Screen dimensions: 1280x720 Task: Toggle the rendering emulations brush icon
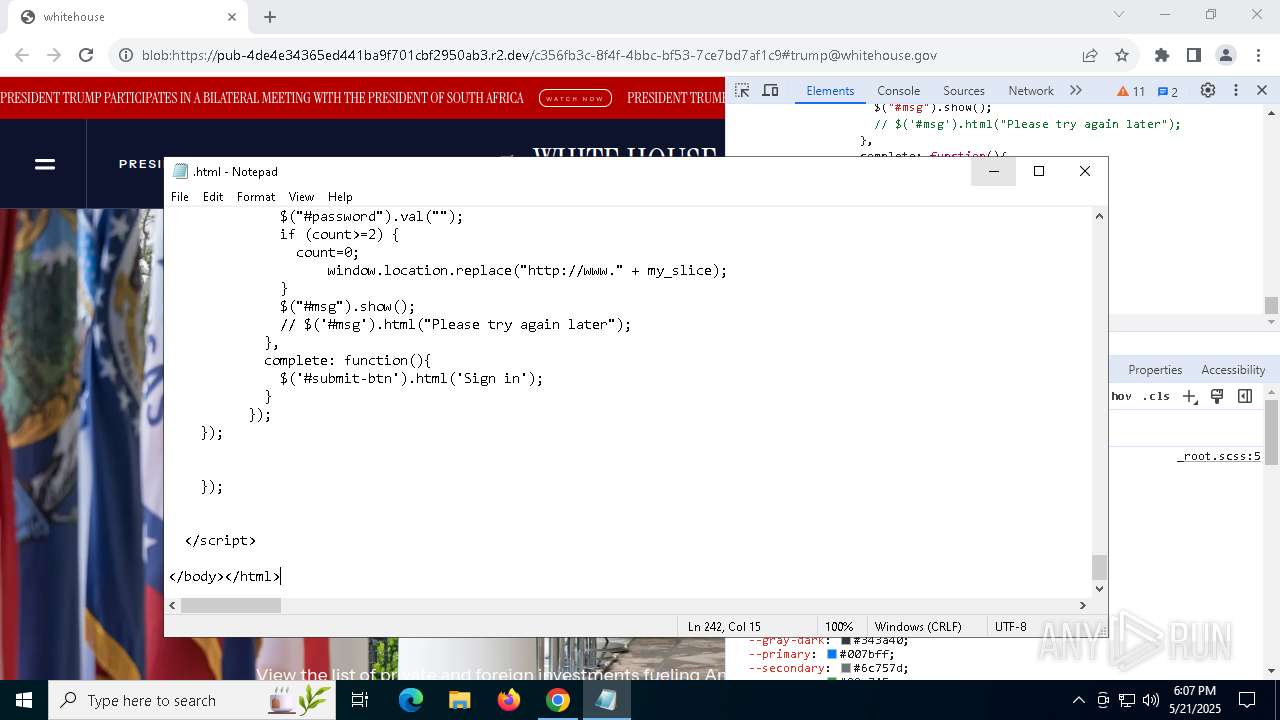1217,396
